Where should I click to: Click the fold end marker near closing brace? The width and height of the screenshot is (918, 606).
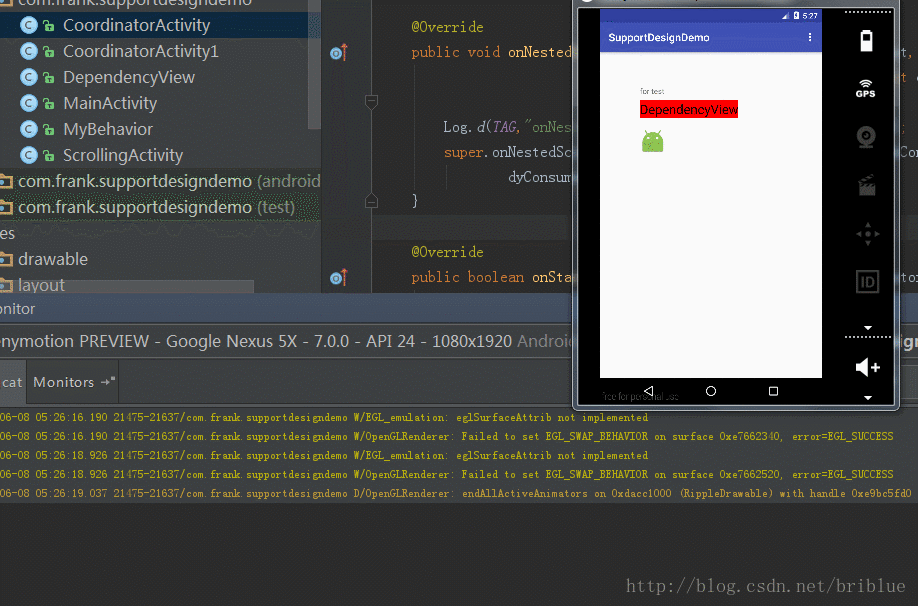coord(371,201)
